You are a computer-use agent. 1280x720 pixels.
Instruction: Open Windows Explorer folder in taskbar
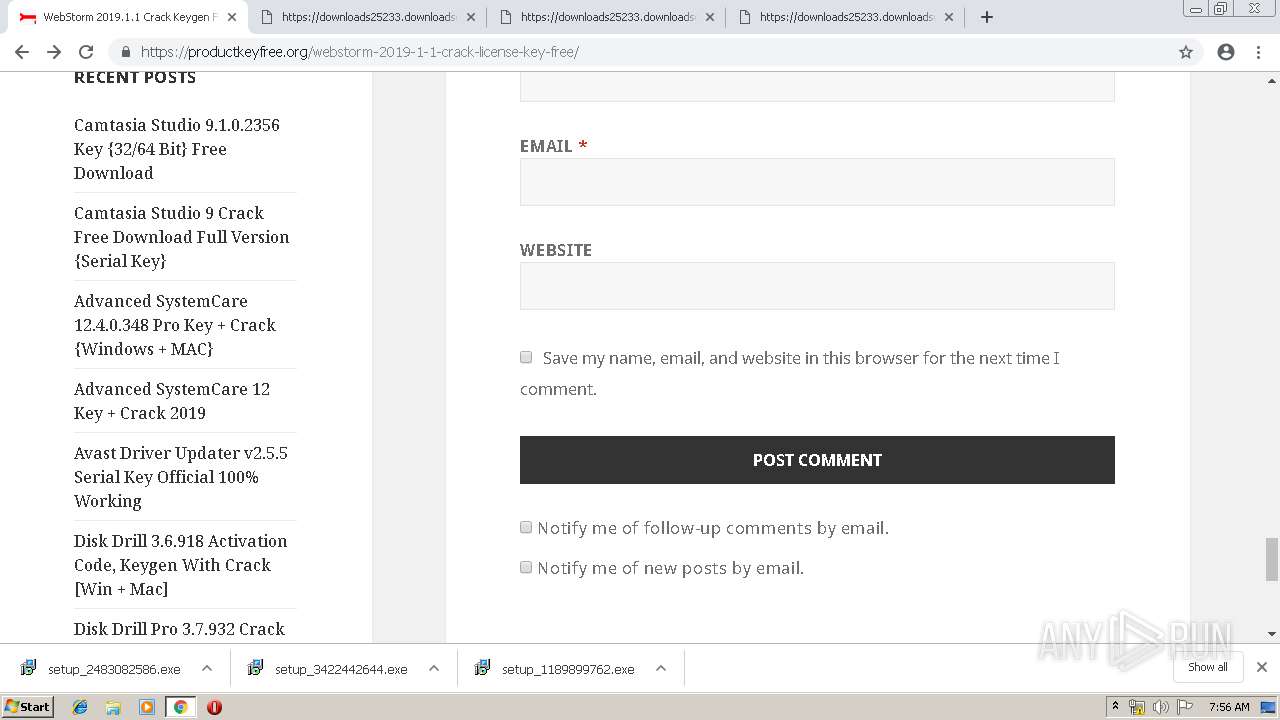pos(113,707)
